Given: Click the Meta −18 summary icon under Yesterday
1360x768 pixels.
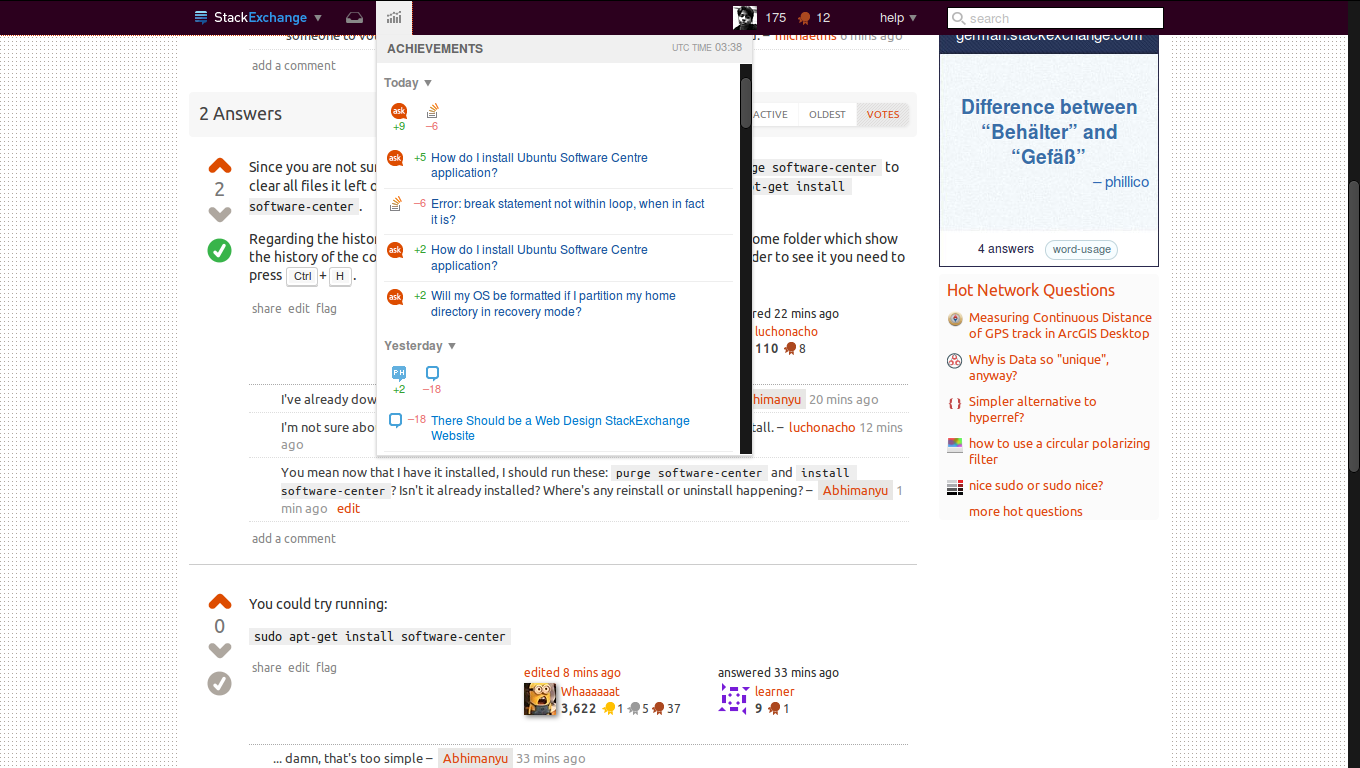Looking at the screenshot, I should click(432, 380).
